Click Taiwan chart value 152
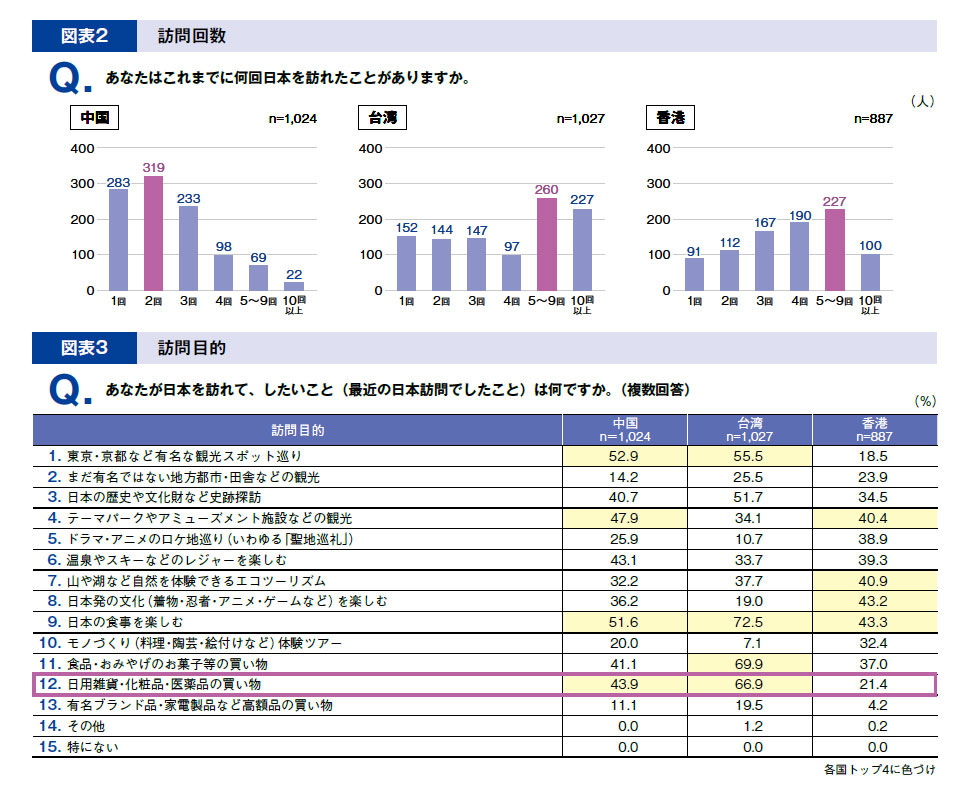The height and width of the screenshot is (800, 970). (x=406, y=228)
